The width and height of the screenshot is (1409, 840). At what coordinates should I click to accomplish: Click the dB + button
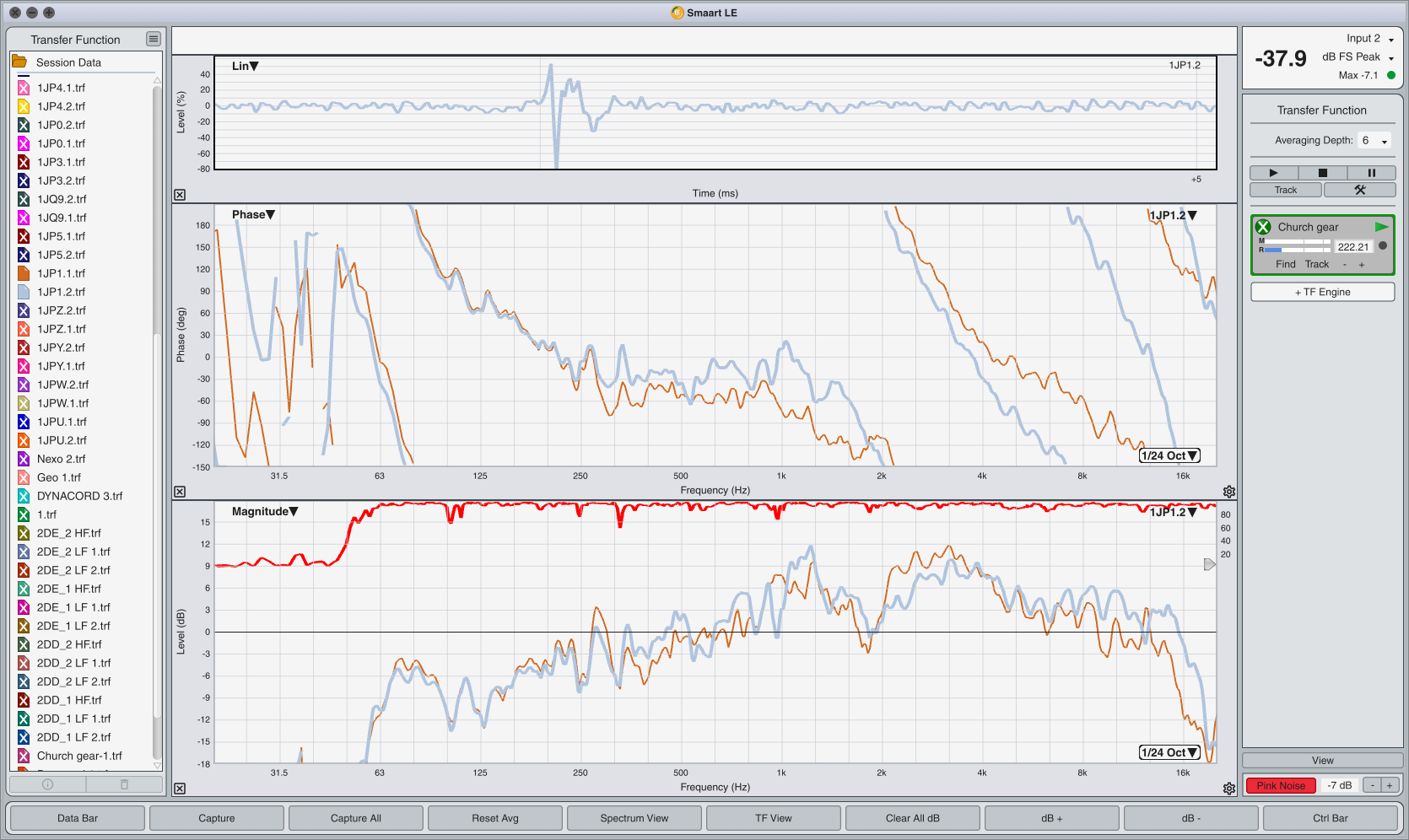pos(1052,818)
